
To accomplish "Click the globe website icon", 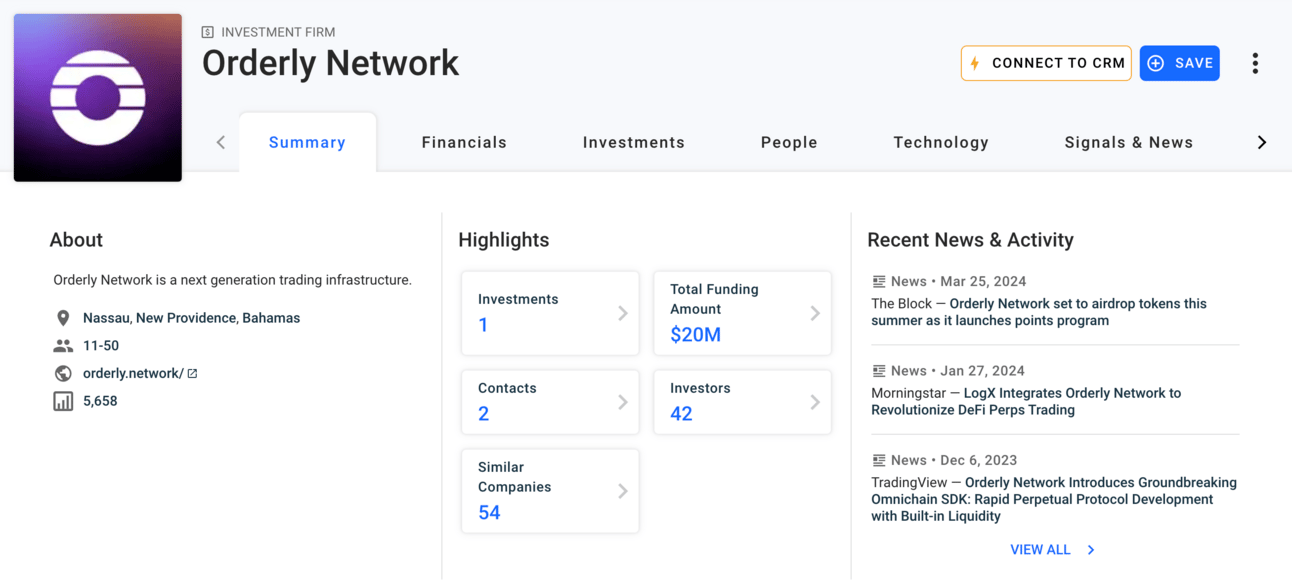I will click(63, 373).
